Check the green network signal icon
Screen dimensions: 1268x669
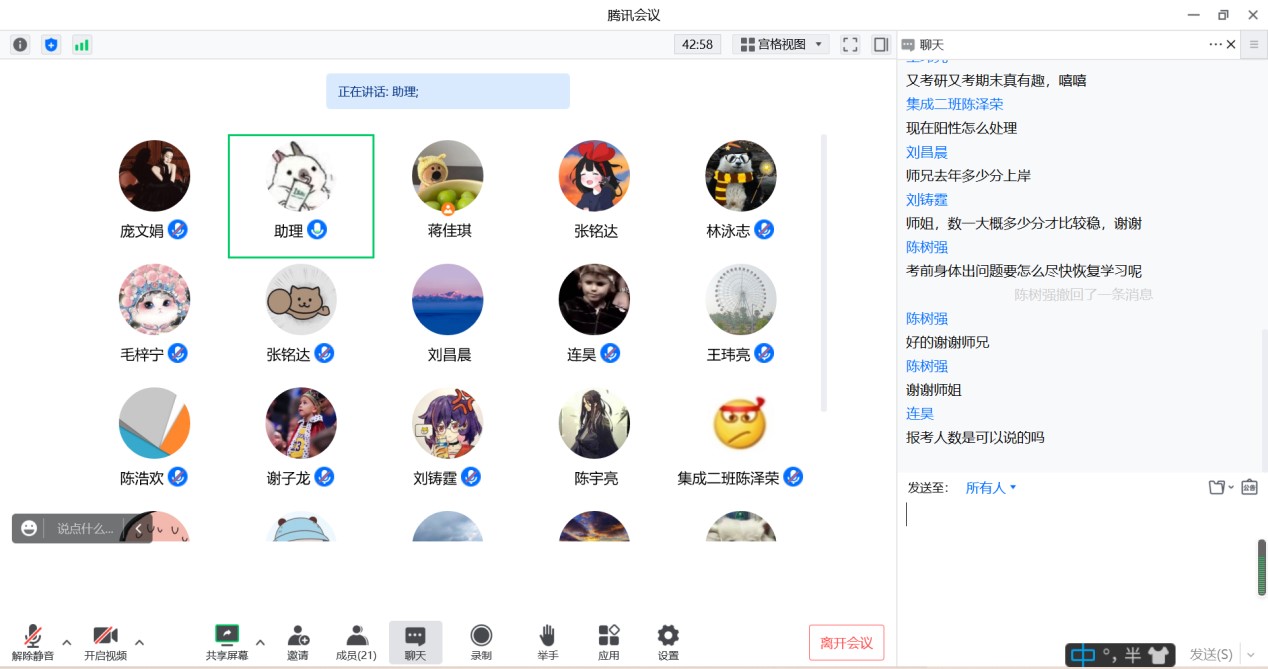(82, 44)
